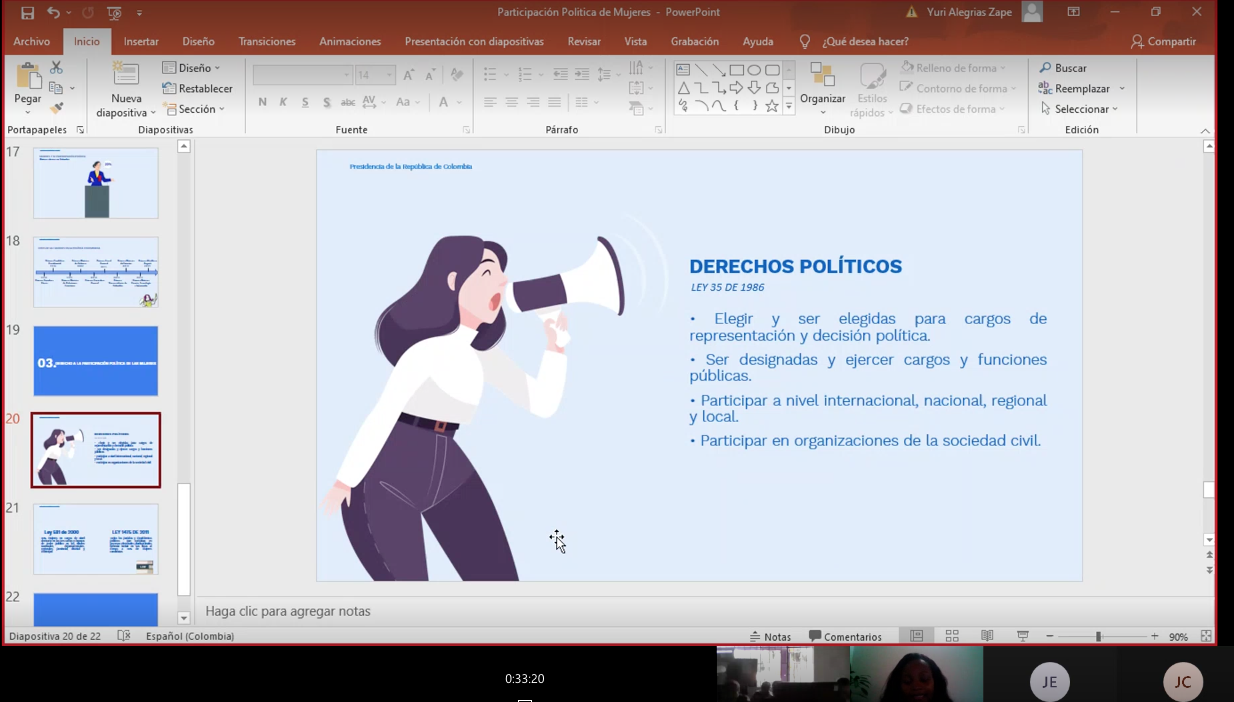The height and width of the screenshot is (702, 1234).
Task: Open the Insertar ribbon tab
Action: [141, 42]
